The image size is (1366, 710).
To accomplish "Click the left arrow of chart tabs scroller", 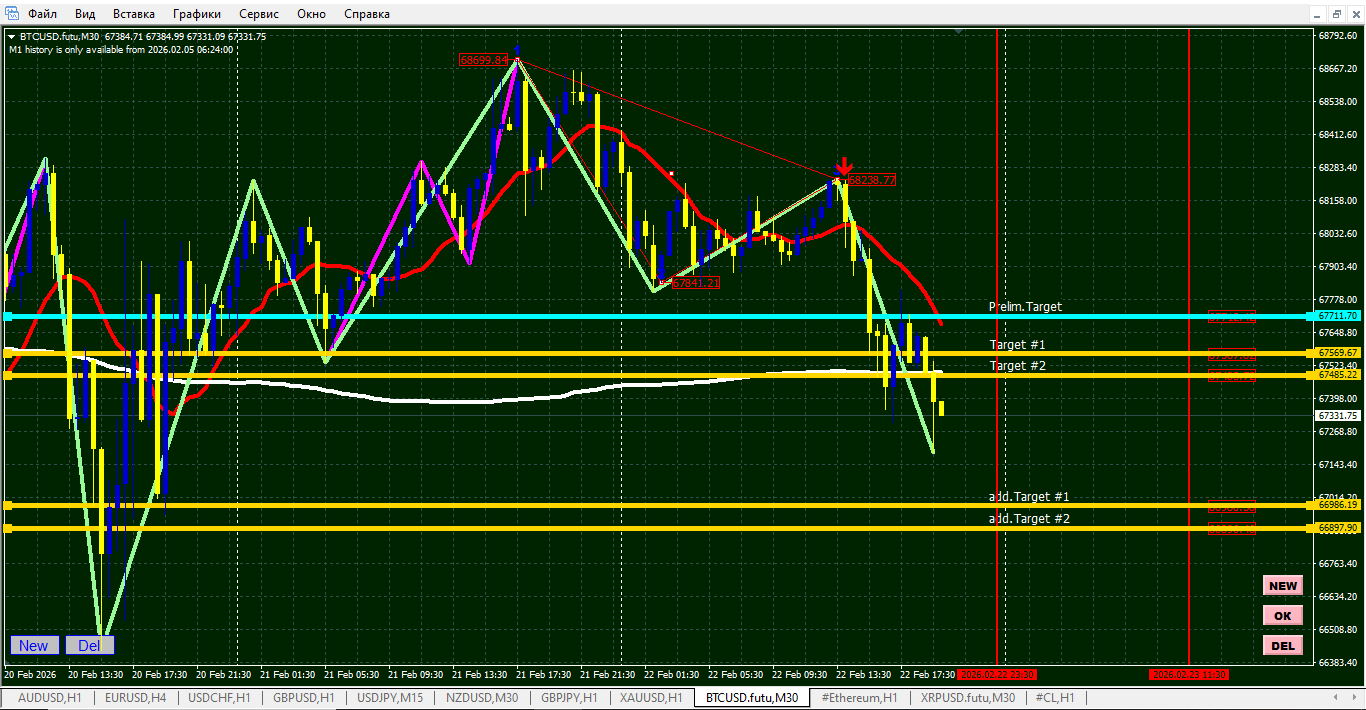I will coord(1337,698).
